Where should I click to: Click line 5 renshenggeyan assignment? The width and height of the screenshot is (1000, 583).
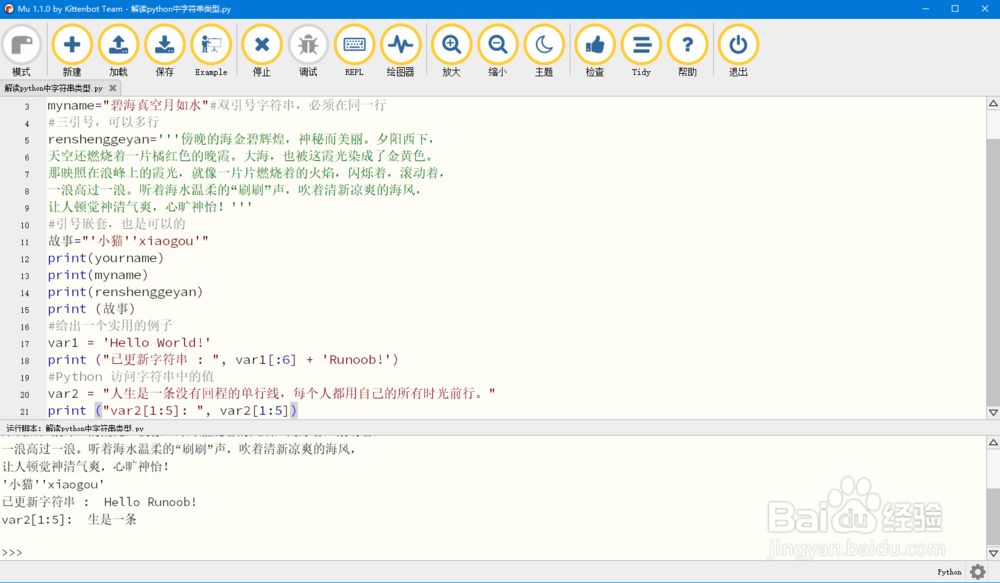[241, 138]
